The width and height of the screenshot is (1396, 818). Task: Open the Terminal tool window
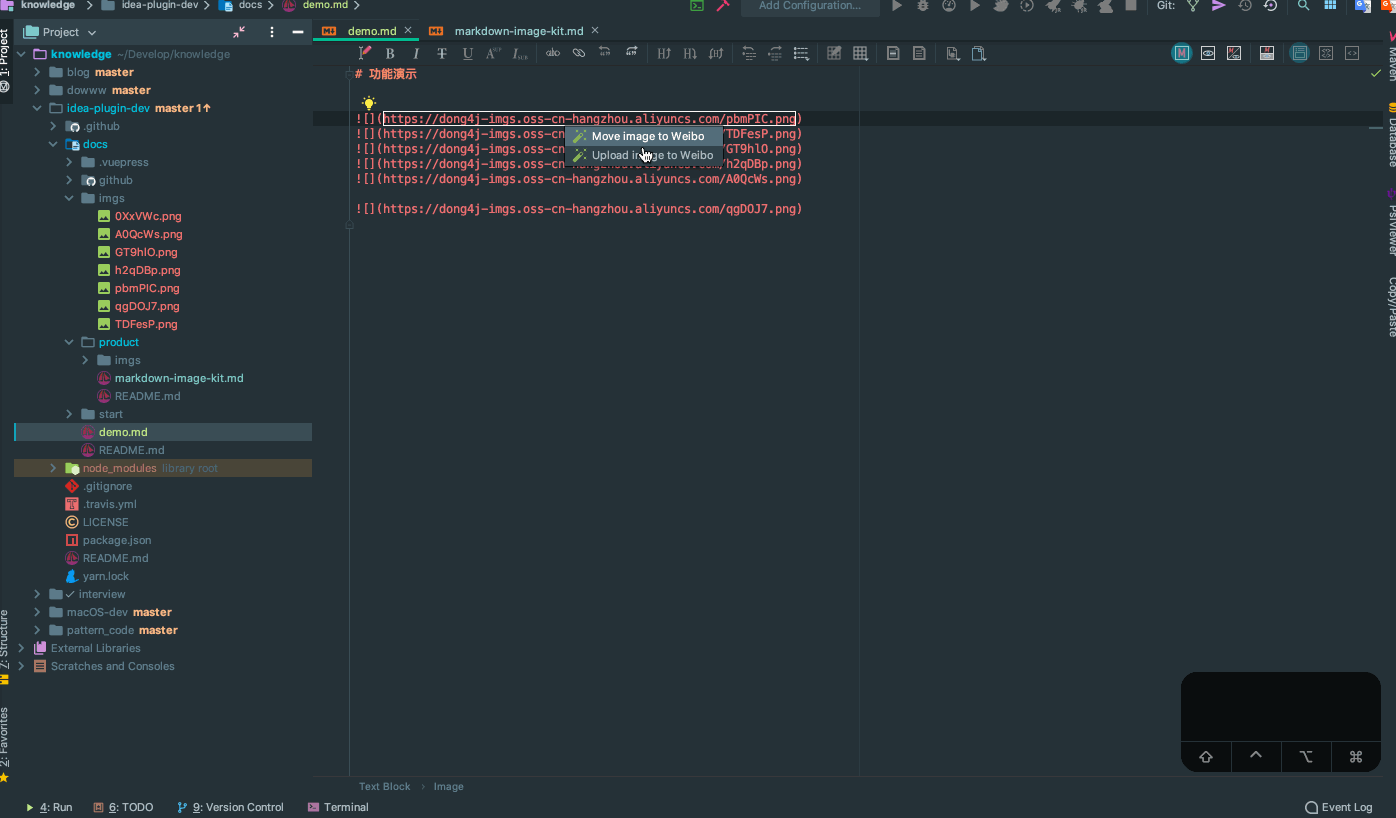[338, 807]
